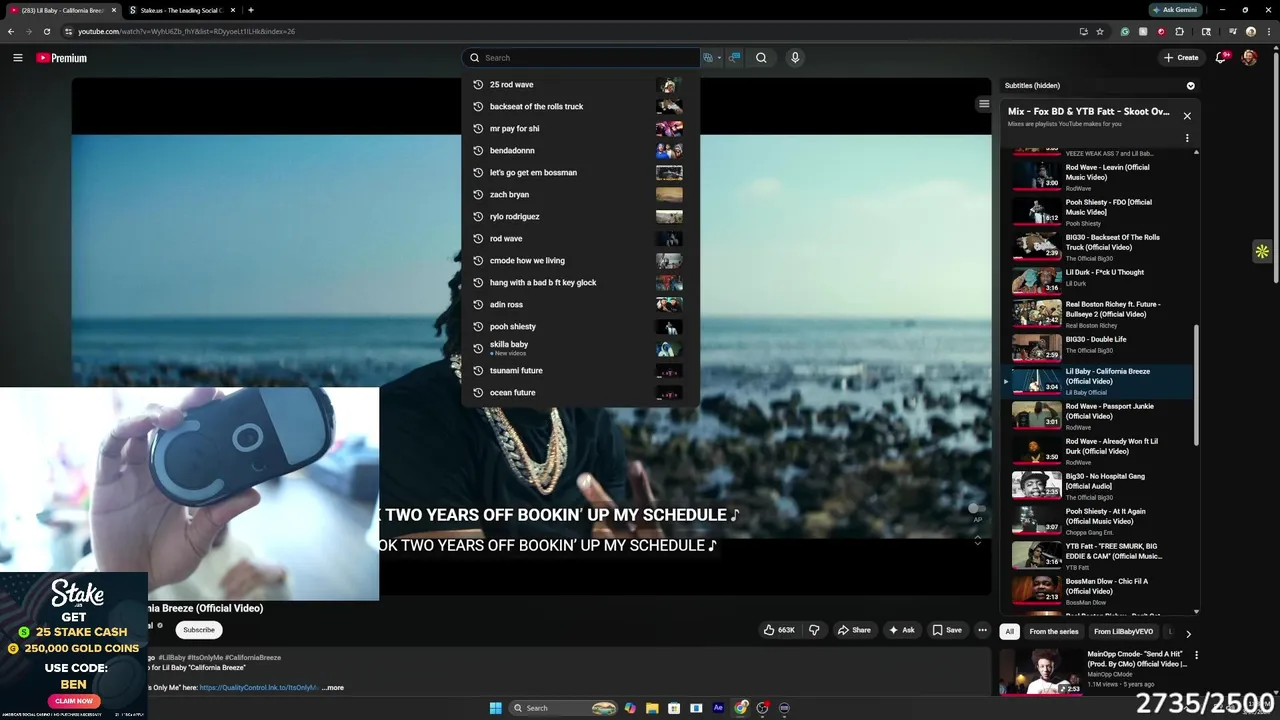Viewport: 1280px width, 720px height.
Task: Click the Create button
Action: [x=1181, y=58]
